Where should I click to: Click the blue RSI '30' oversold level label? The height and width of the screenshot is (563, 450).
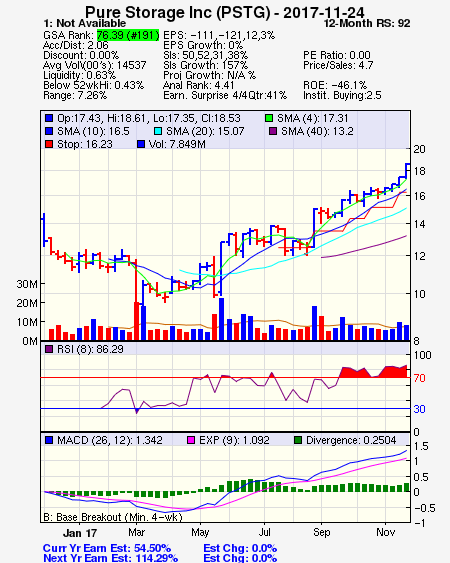tap(419, 409)
